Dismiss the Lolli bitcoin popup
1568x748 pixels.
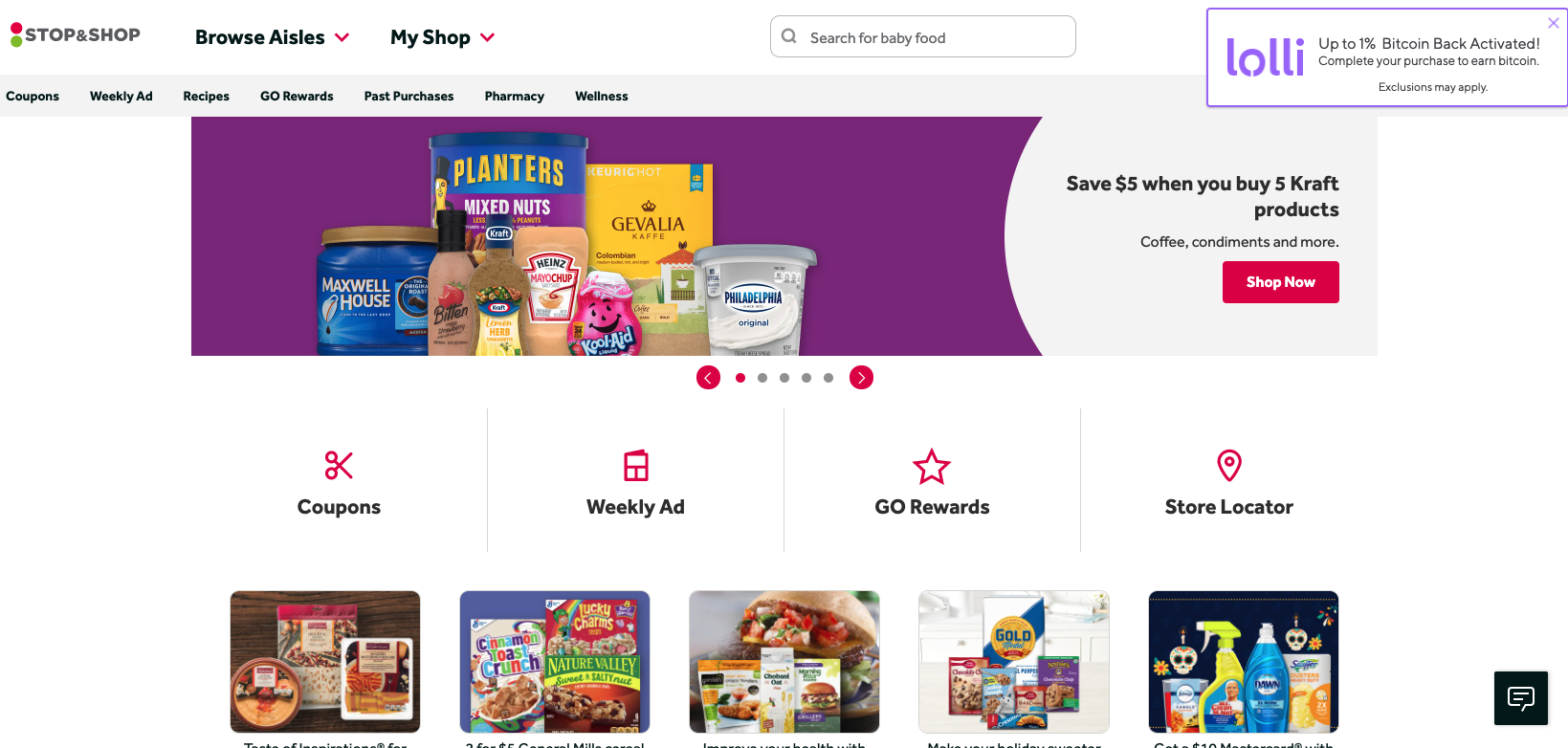coord(1554,23)
